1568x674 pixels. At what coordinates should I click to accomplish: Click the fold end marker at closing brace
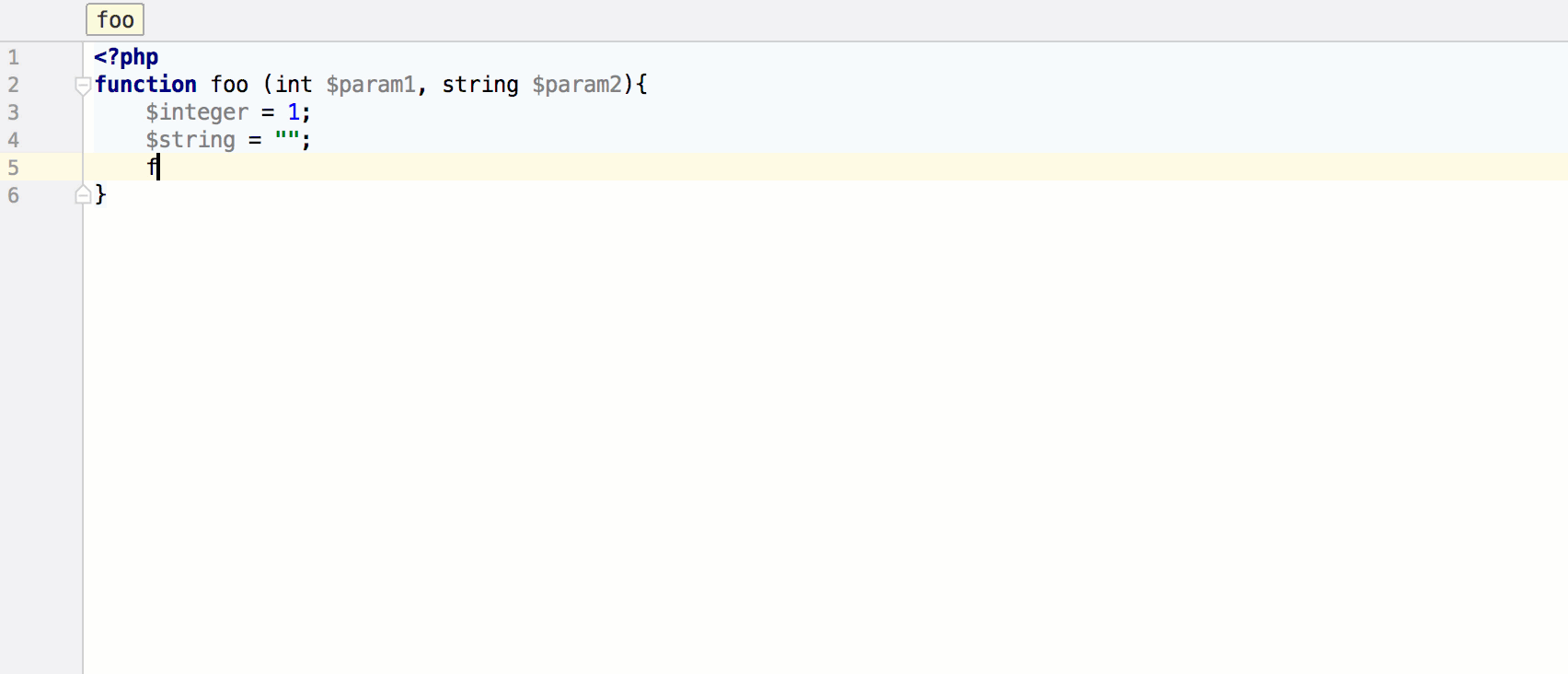click(x=83, y=194)
